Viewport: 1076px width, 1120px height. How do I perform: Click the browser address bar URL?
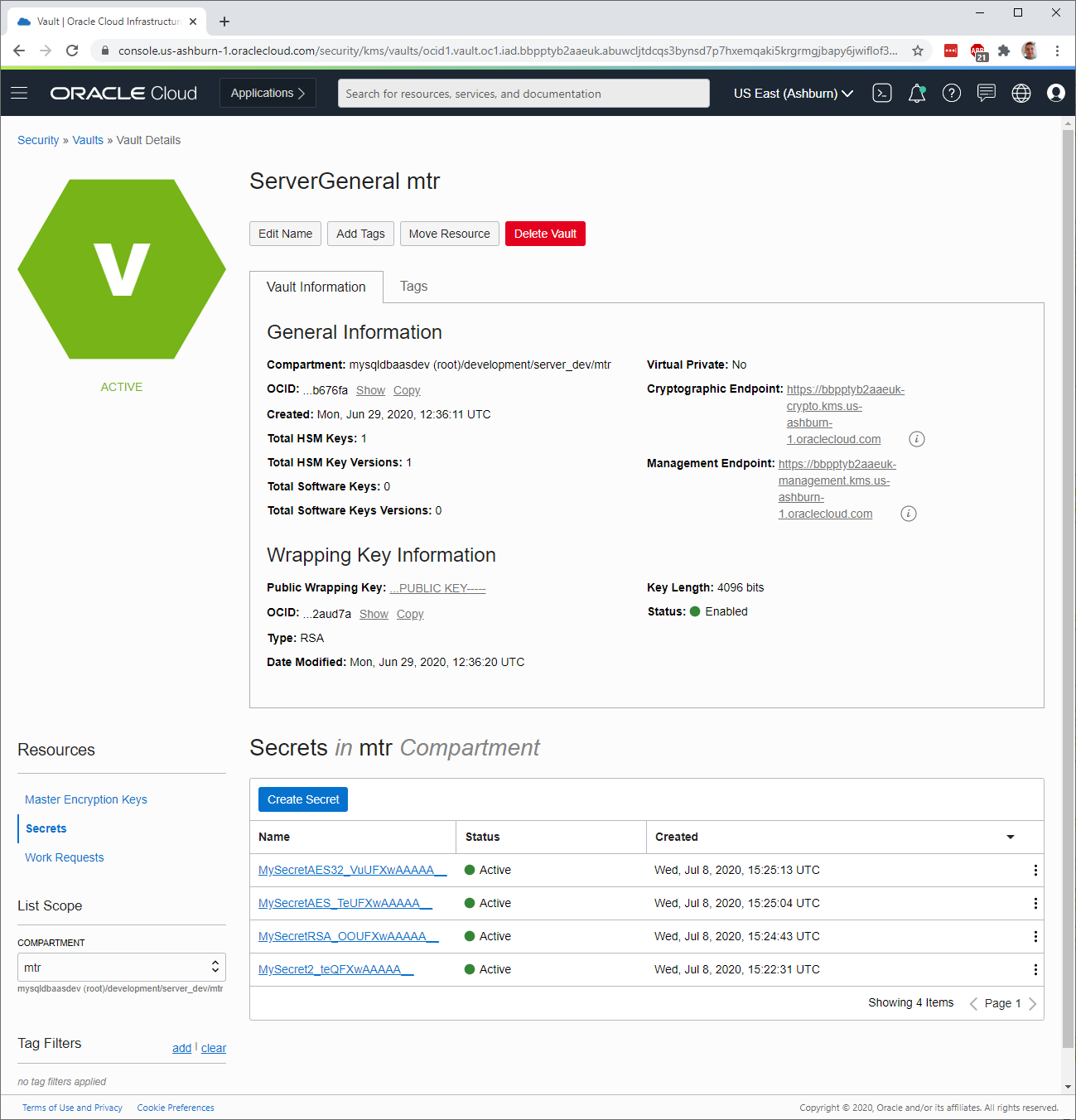click(507, 51)
